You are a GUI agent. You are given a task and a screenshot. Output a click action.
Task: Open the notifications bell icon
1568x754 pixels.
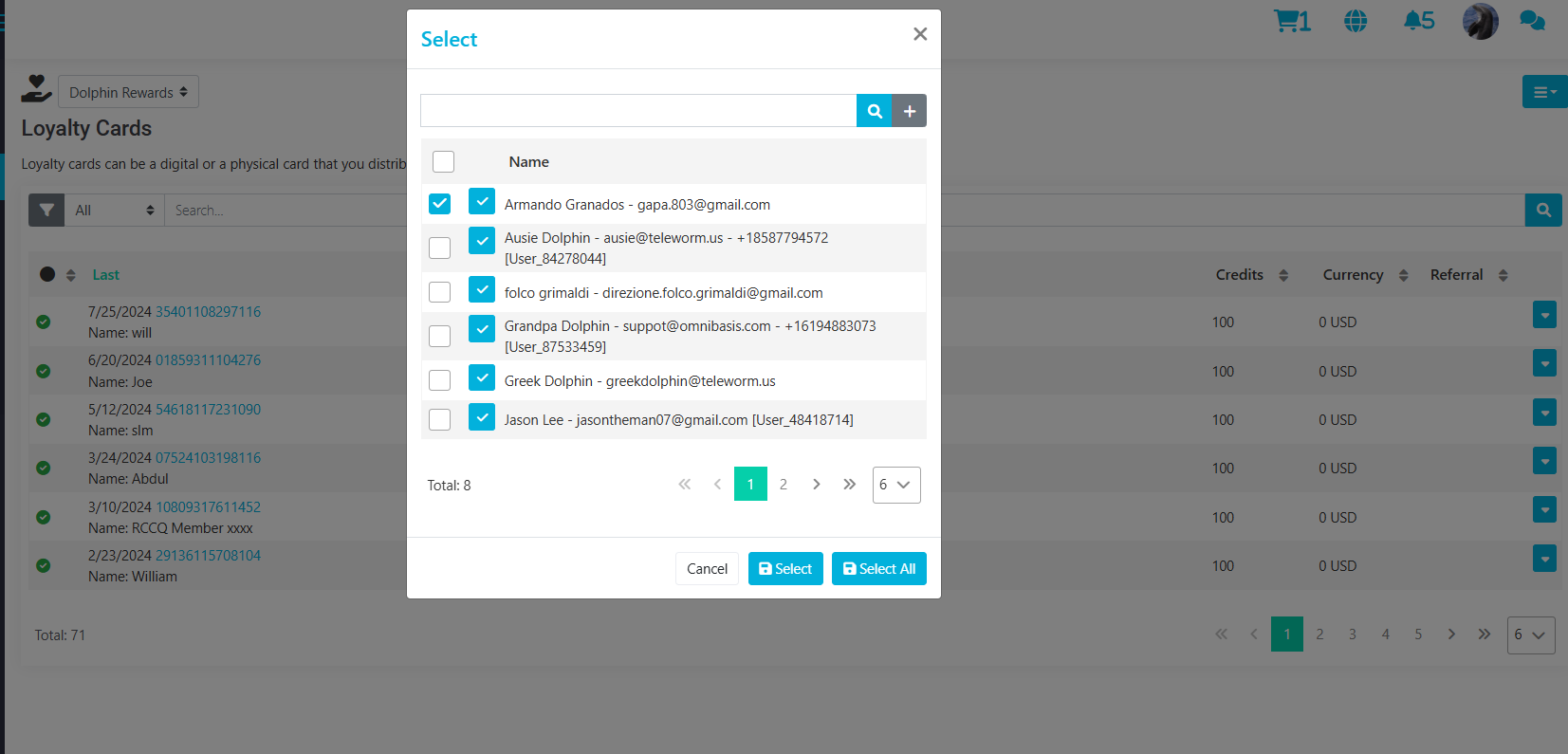pyautogui.click(x=1418, y=21)
